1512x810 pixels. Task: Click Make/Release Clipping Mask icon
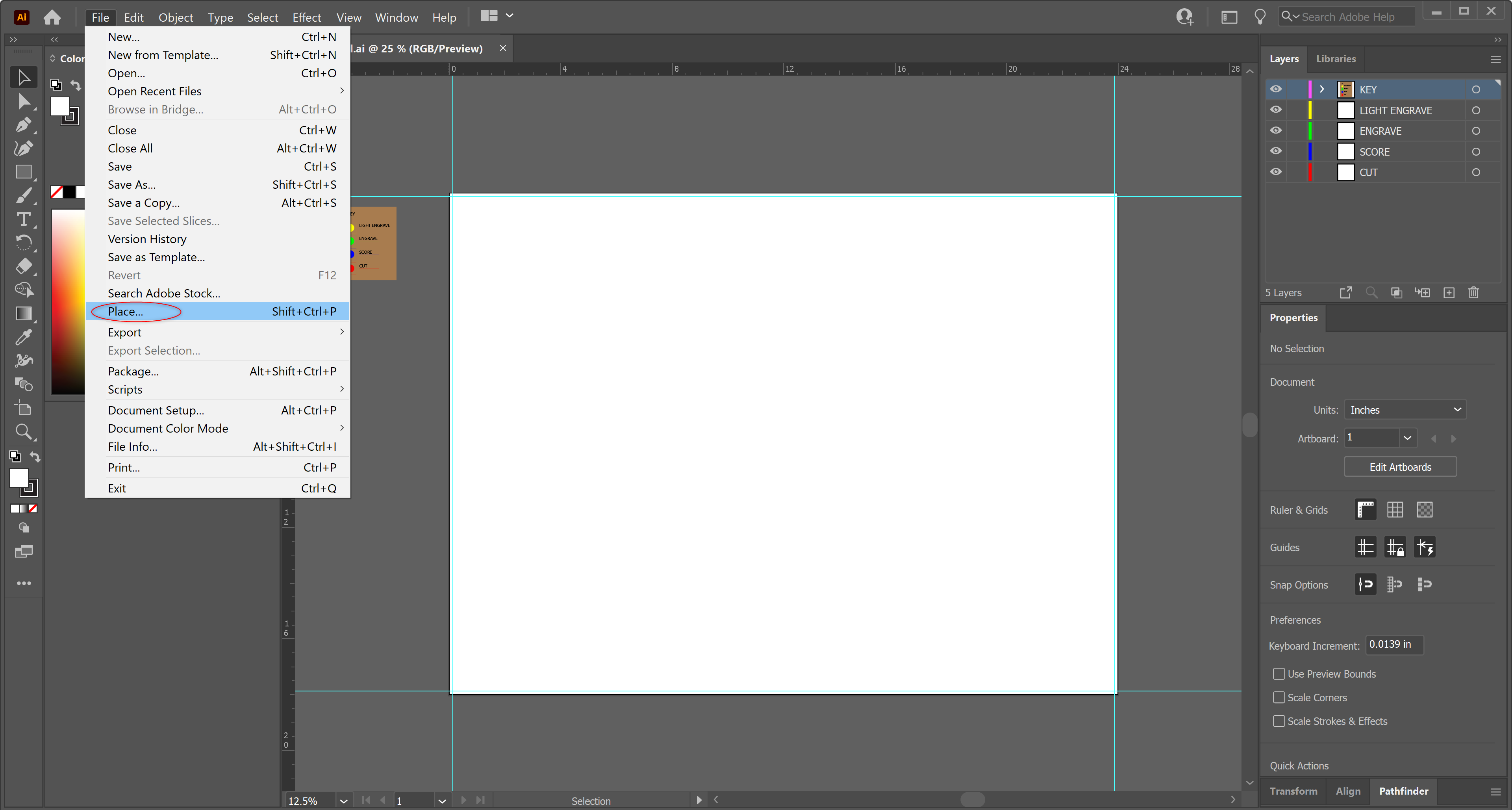pyautogui.click(x=1396, y=292)
